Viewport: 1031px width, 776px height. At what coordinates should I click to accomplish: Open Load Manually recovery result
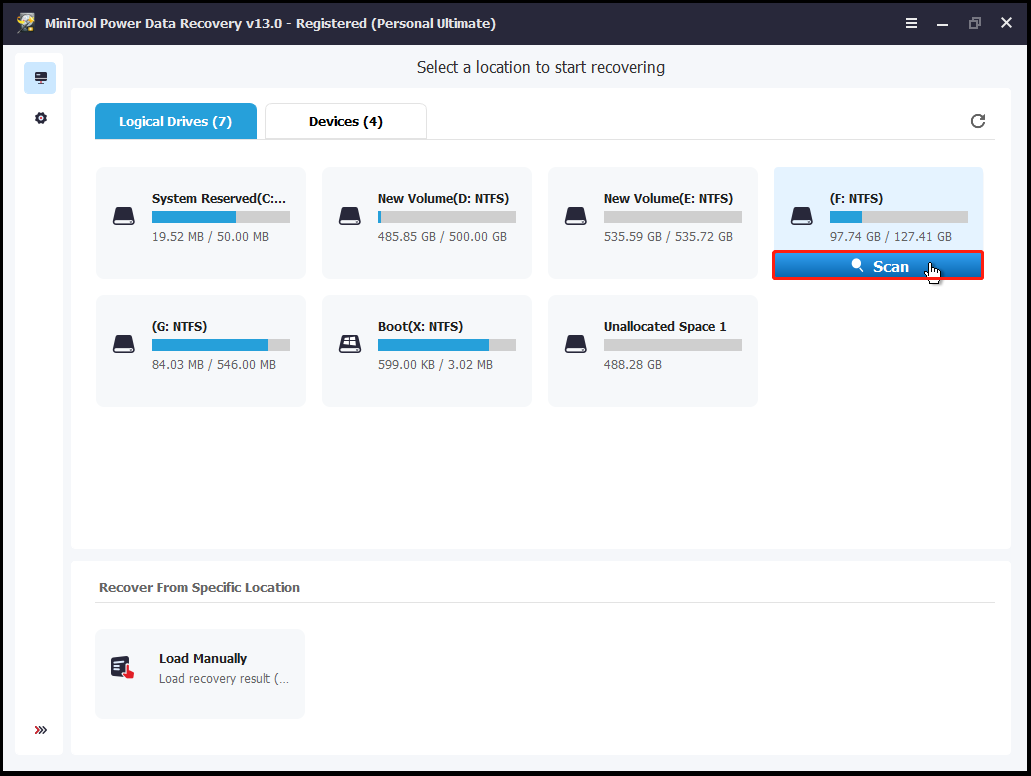[200, 674]
